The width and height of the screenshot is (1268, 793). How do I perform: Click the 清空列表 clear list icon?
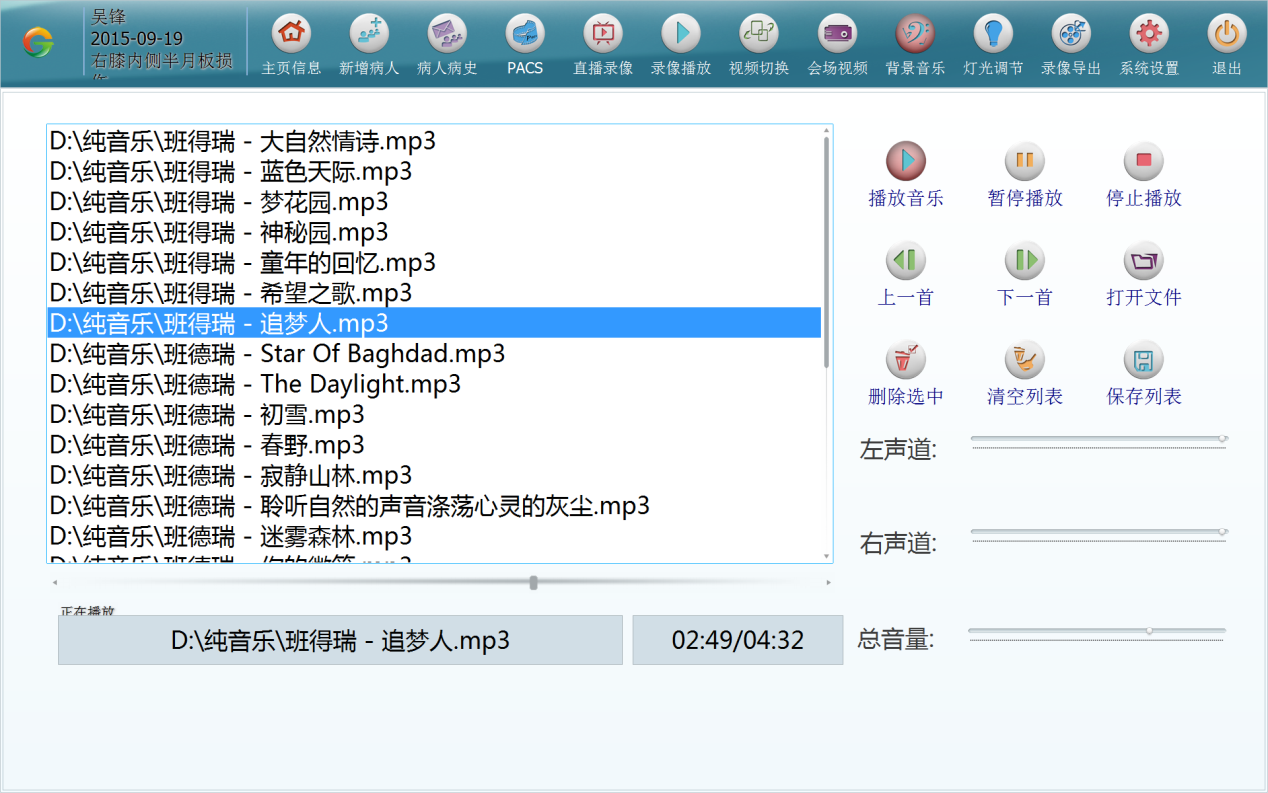point(1025,360)
